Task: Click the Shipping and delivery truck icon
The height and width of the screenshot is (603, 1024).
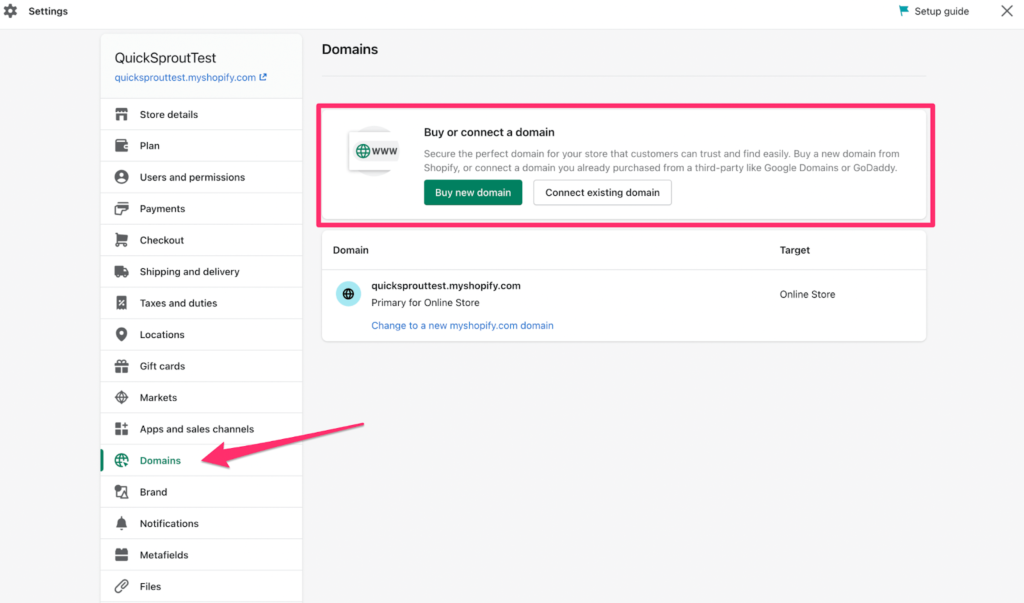Action: pyautogui.click(x=121, y=271)
